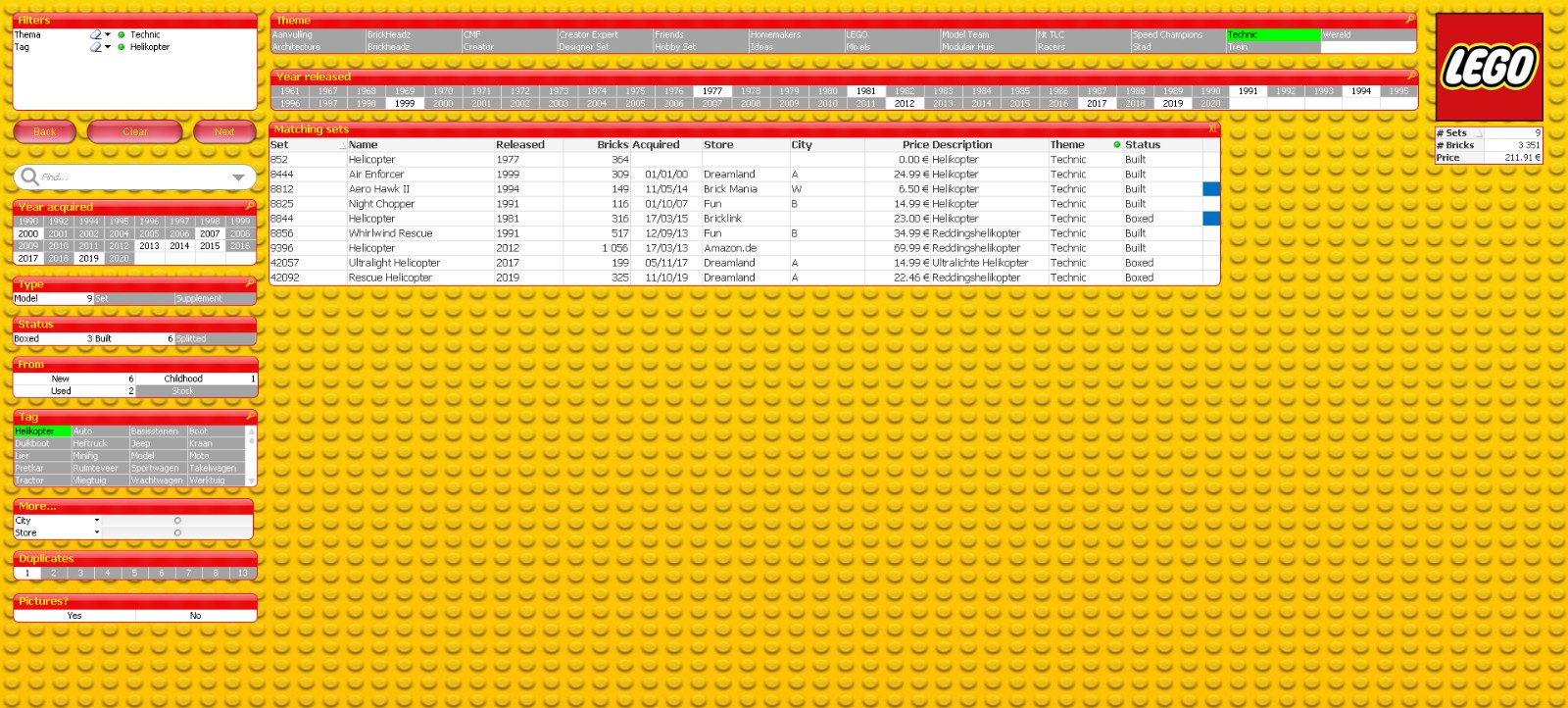Click the search icon in Theme panel header
The image size is (1568, 708).
[1409, 20]
